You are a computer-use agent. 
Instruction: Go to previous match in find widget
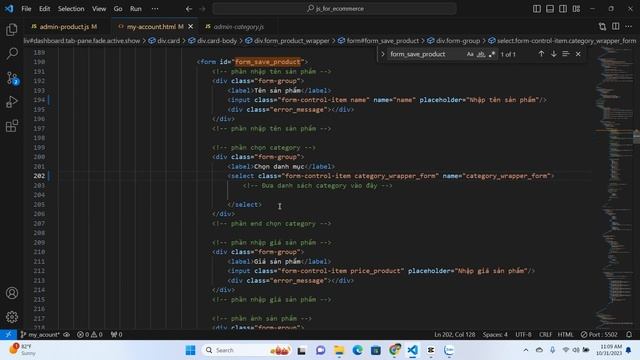point(541,54)
